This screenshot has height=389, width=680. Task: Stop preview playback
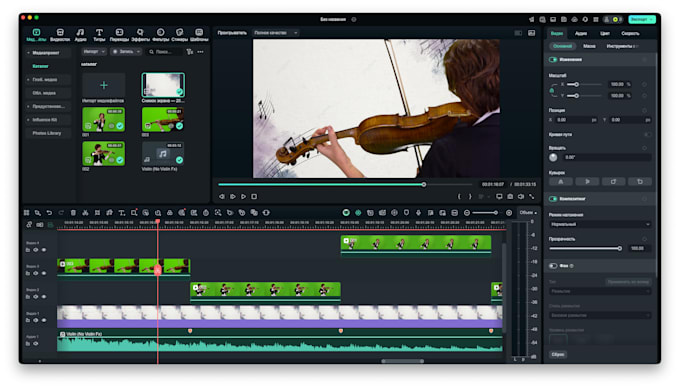point(254,196)
